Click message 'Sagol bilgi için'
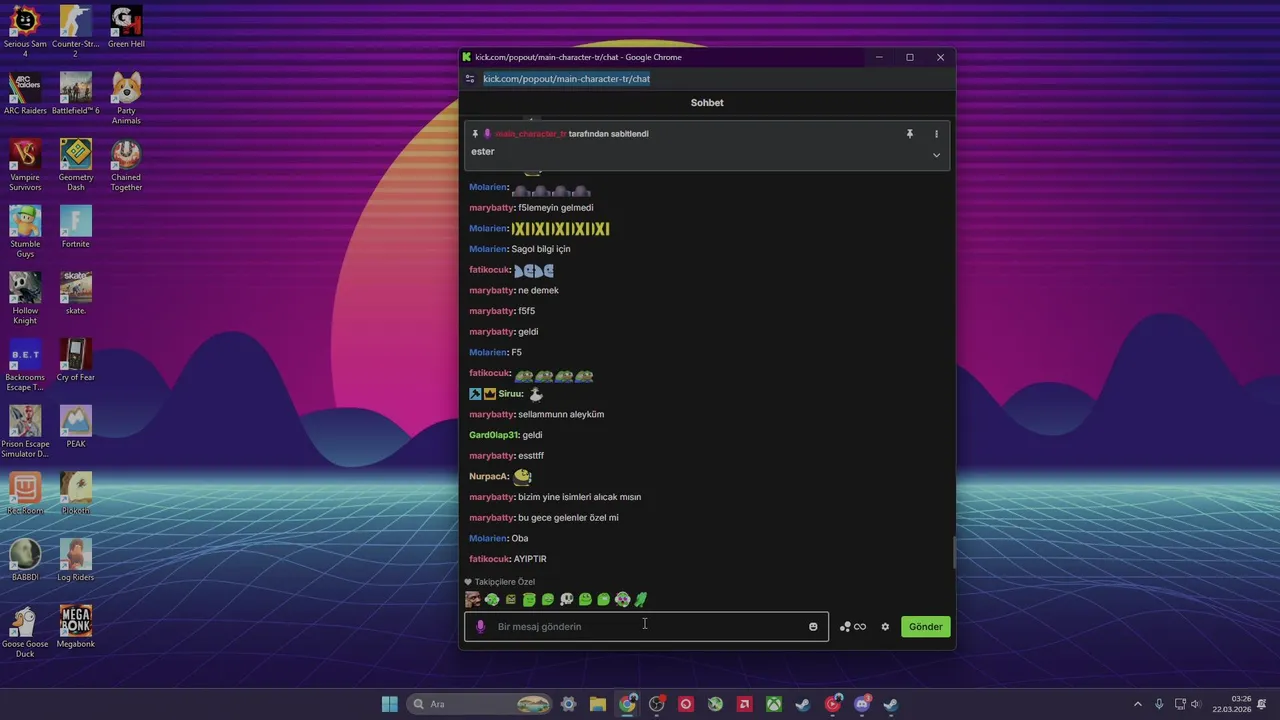 tap(541, 249)
